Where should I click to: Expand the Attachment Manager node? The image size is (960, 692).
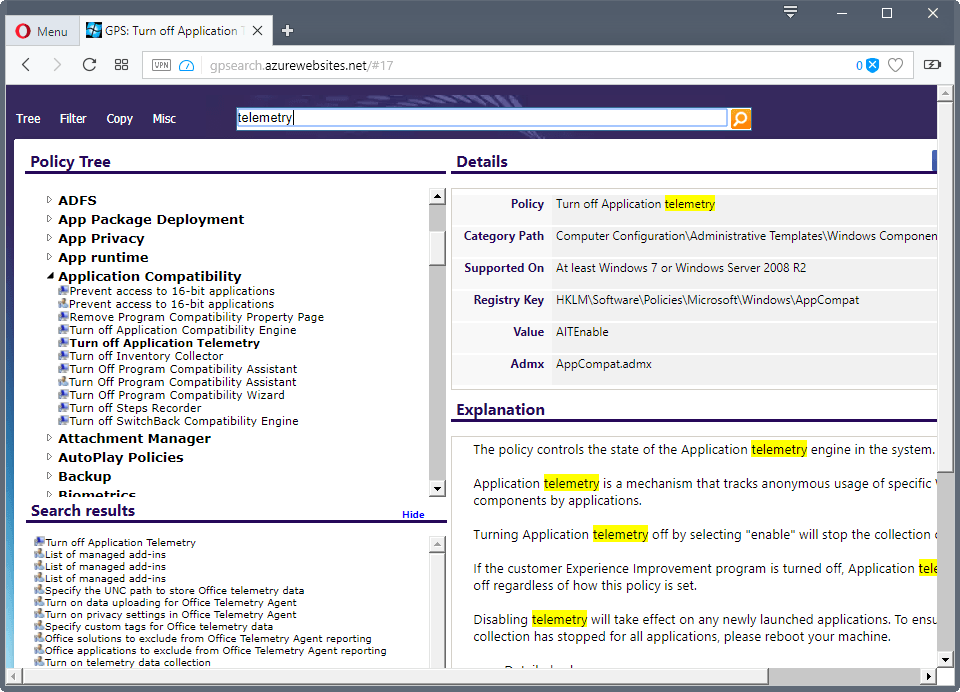coord(50,438)
